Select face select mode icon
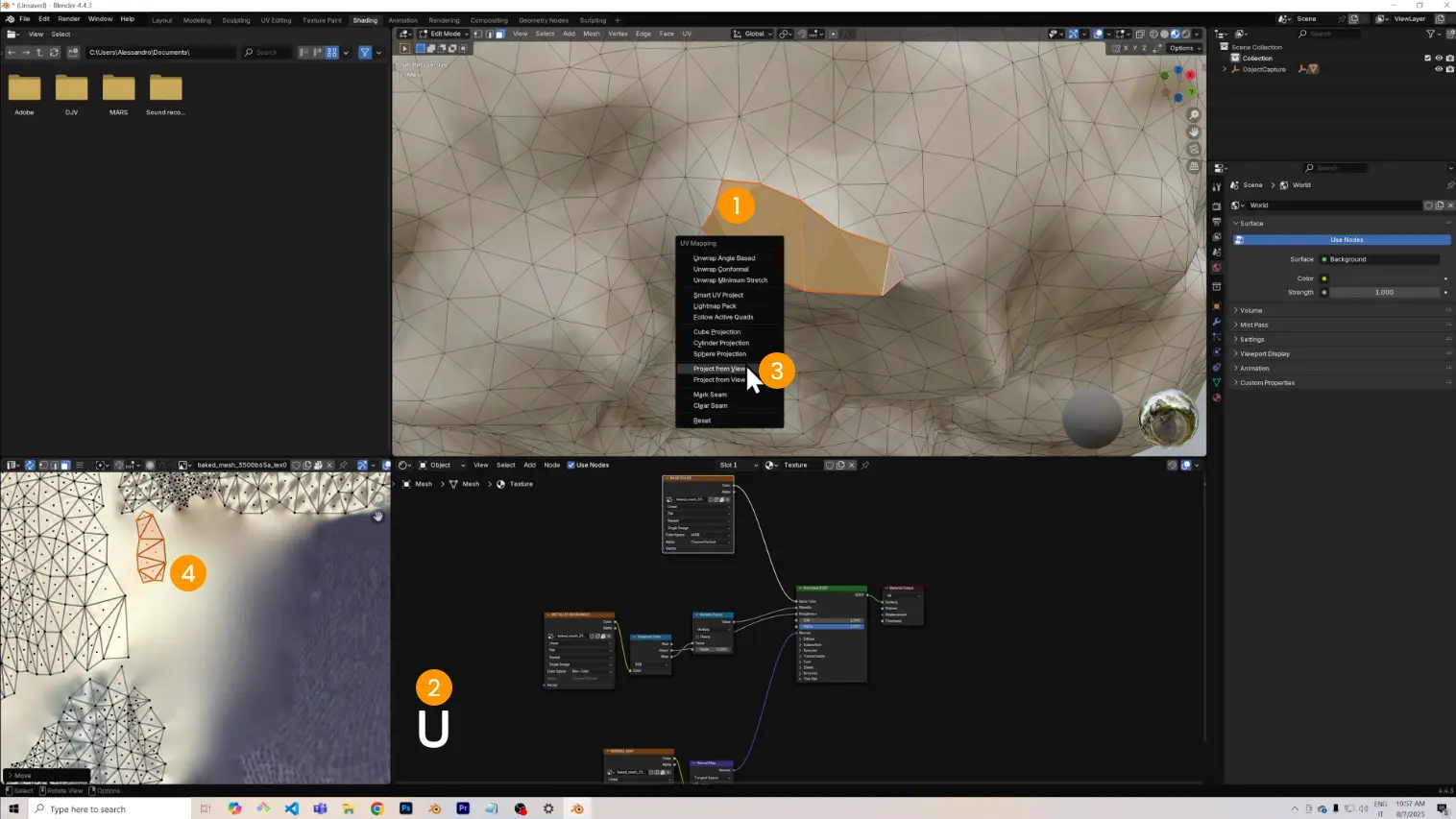Image resolution: width=1456 pixels, height=819 pixels. [x=499, y=34]
